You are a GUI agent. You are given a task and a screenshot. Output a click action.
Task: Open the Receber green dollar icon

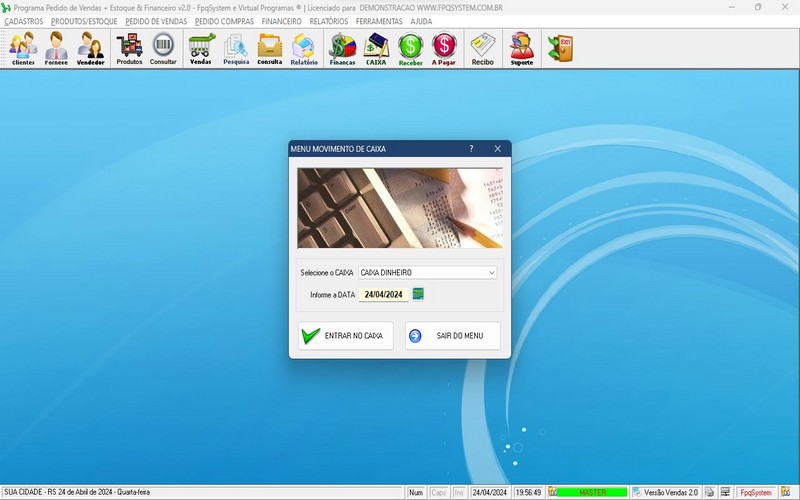tap(410, 48)
